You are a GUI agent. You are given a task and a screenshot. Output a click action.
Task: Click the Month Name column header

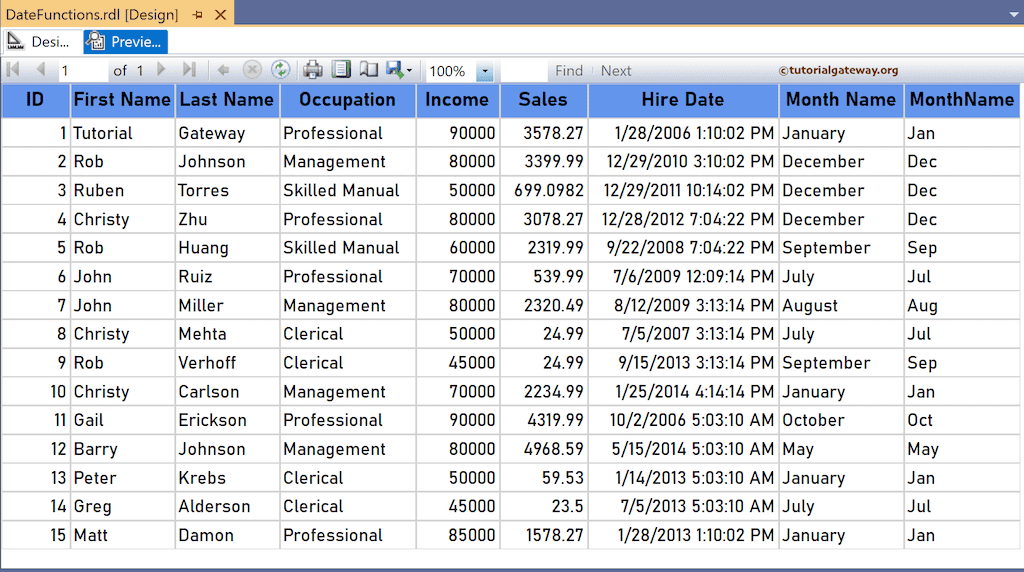tap(841, 100)
